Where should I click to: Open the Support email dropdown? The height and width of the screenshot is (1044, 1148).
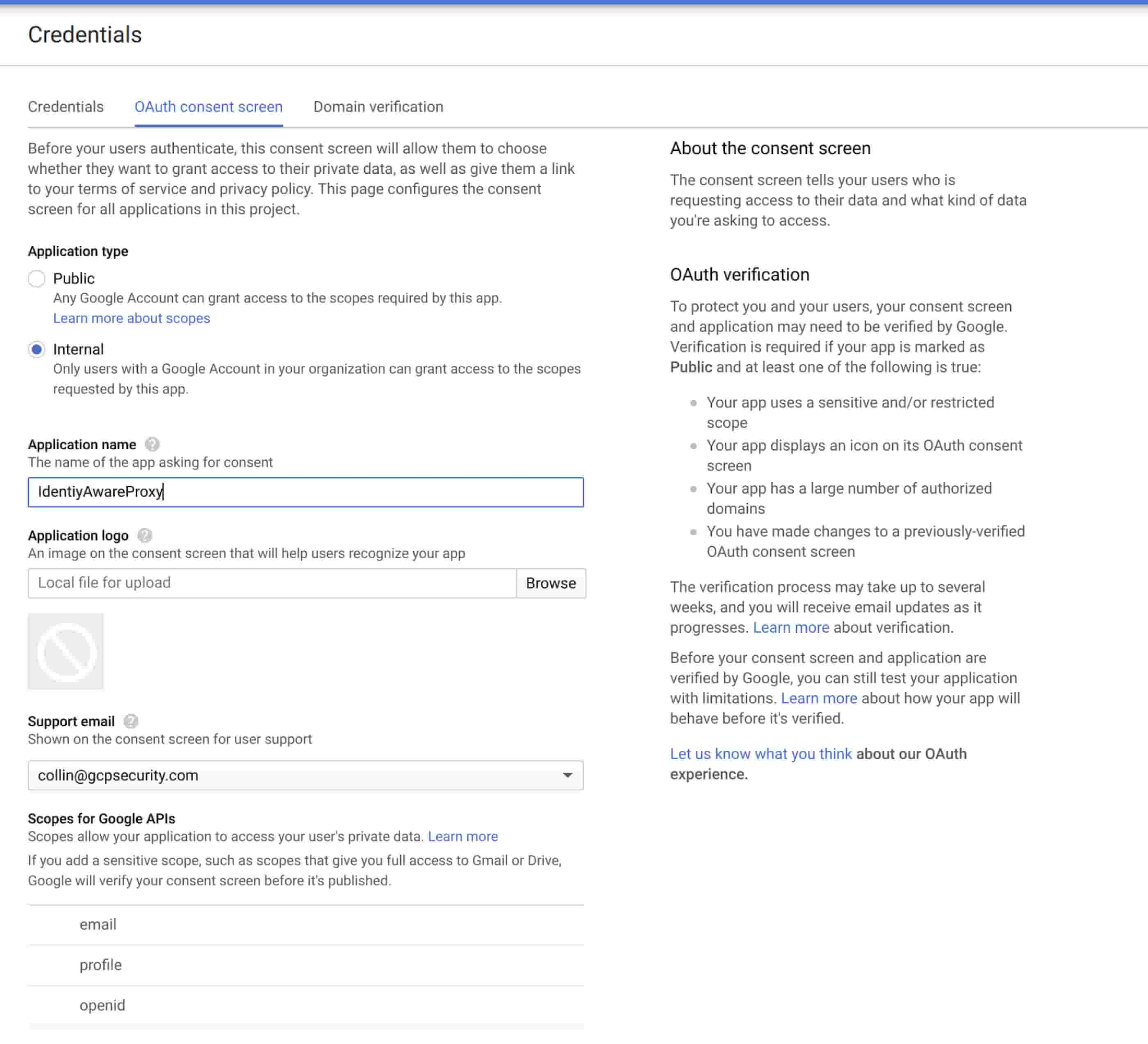pyautogui.click(x=565, y=775)
